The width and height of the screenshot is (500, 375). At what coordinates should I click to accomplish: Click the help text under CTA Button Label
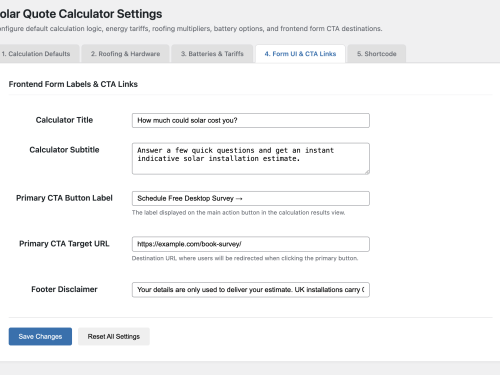238,213
